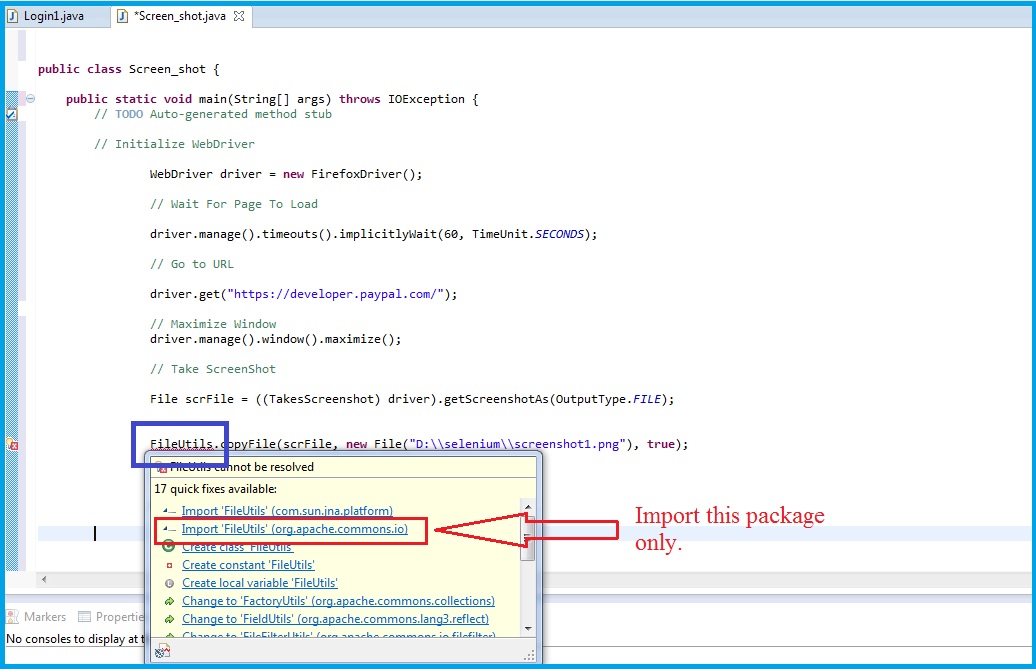The height and width of the screenshot is (669, 1036).
Task: Click 'driver.manage().window().maximize();' line
Action: (276, 339)
